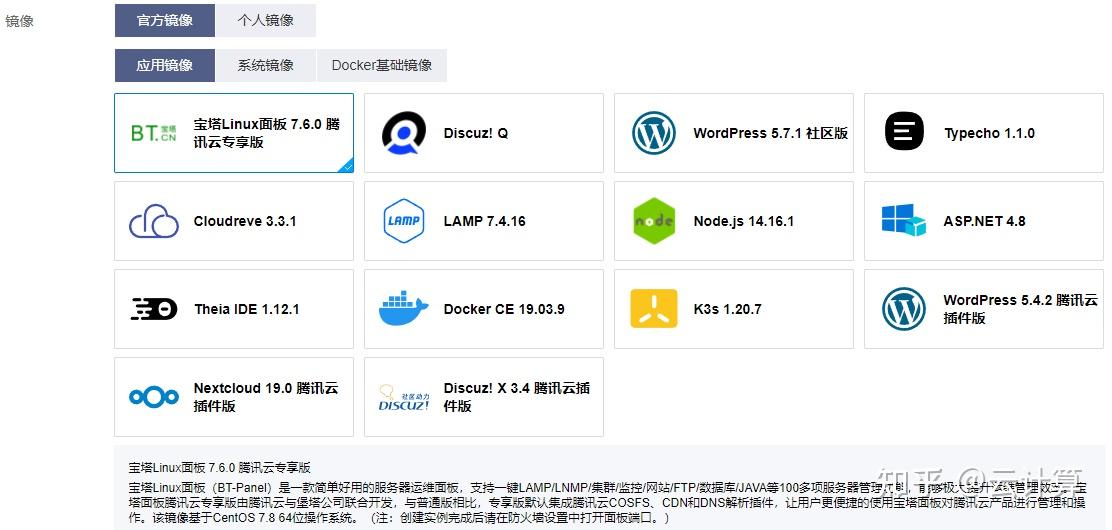This screenshot has height=530, width=1112.
Task: Switch to the 个人镜像 tab
Action: (265, 20)
